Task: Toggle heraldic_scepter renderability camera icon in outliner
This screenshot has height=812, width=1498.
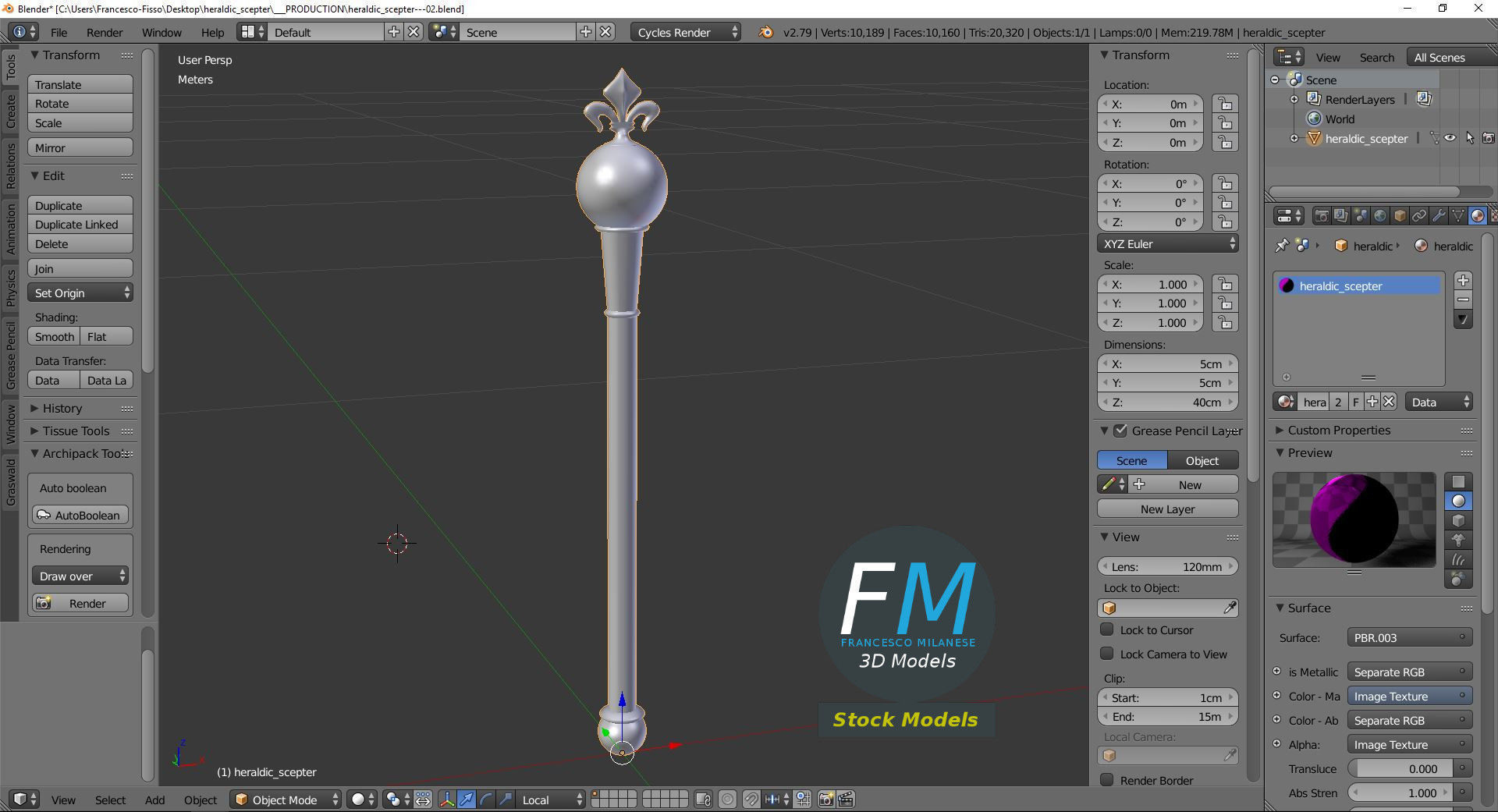Action: pos(1489,138)
